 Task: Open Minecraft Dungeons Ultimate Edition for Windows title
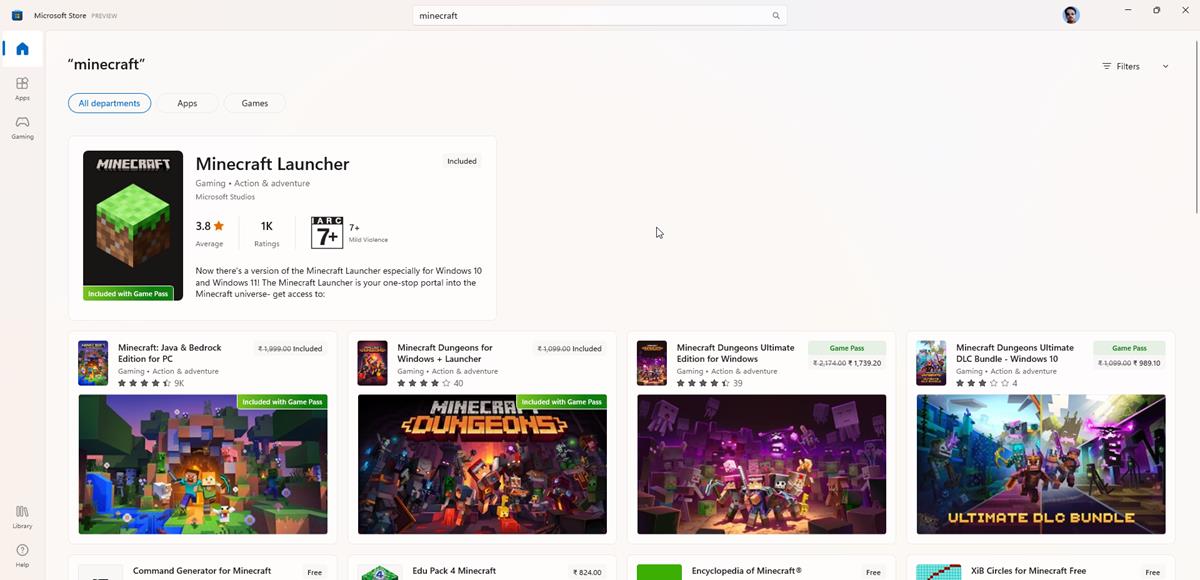[x=736, y=353]
